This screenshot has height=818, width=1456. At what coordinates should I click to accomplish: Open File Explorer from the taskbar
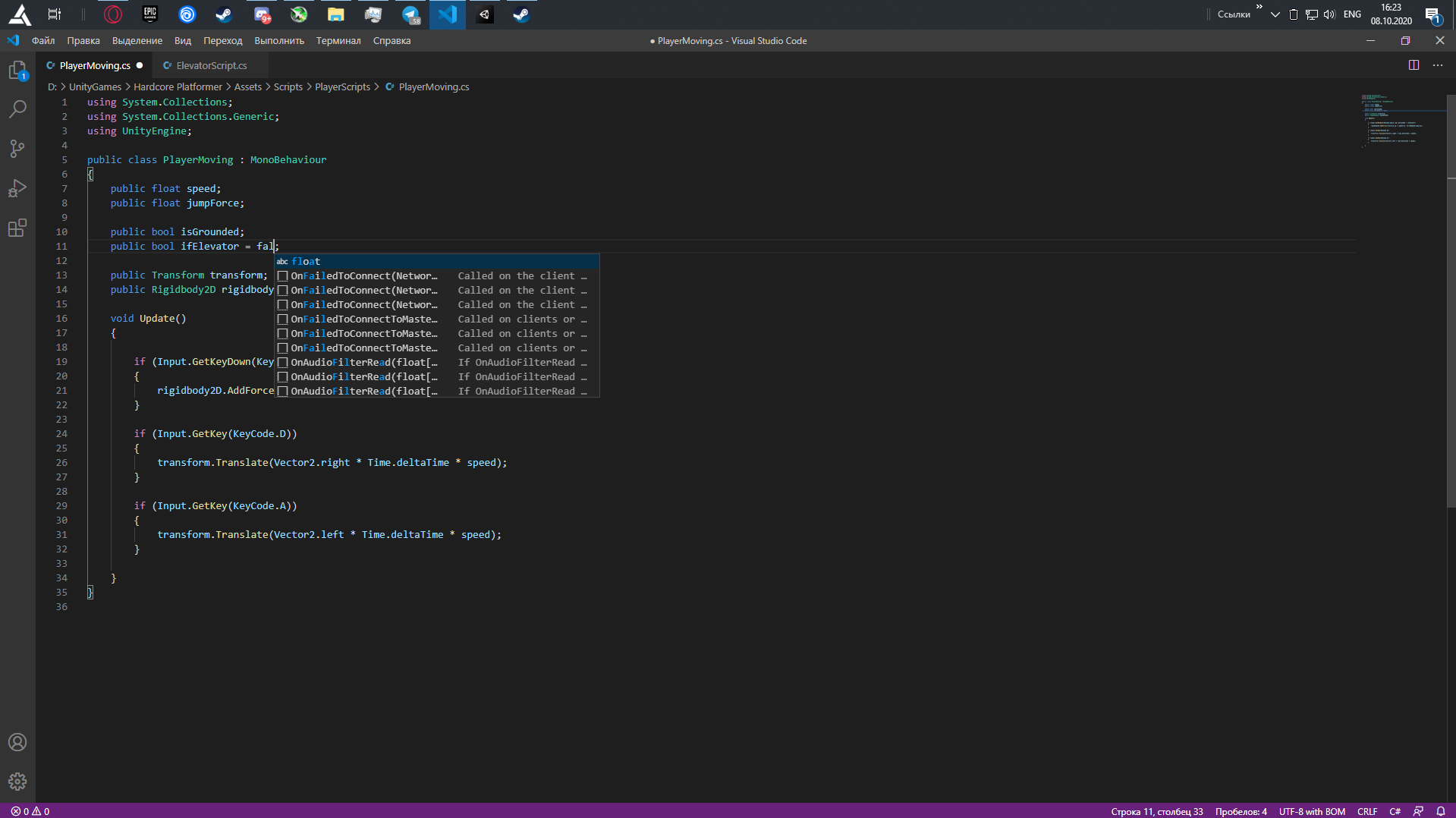click(335, 14)
